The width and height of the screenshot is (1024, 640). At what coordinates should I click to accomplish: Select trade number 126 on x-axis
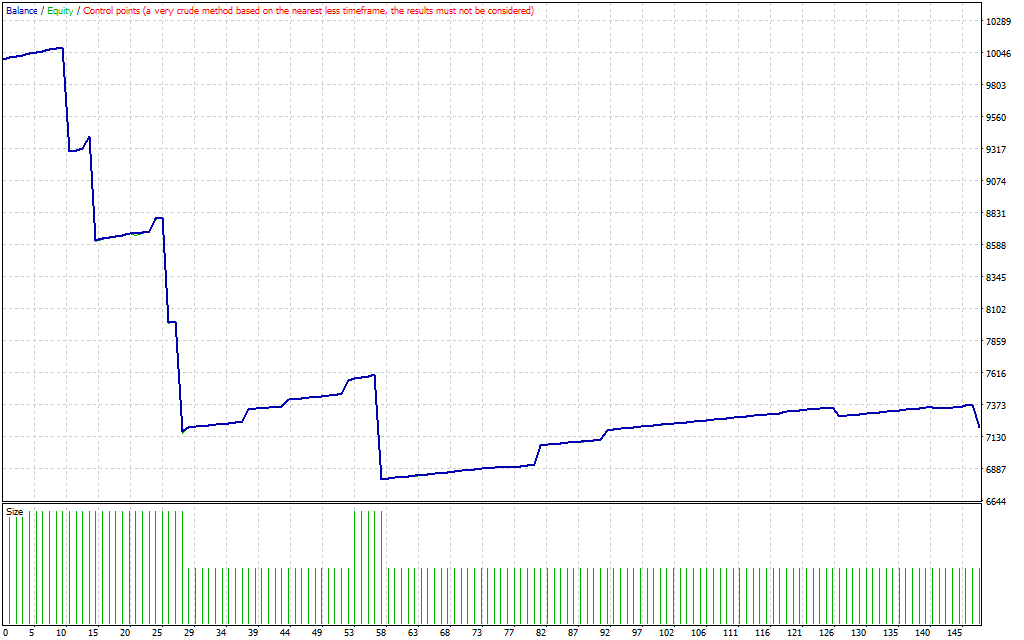(x=826, y=632)
